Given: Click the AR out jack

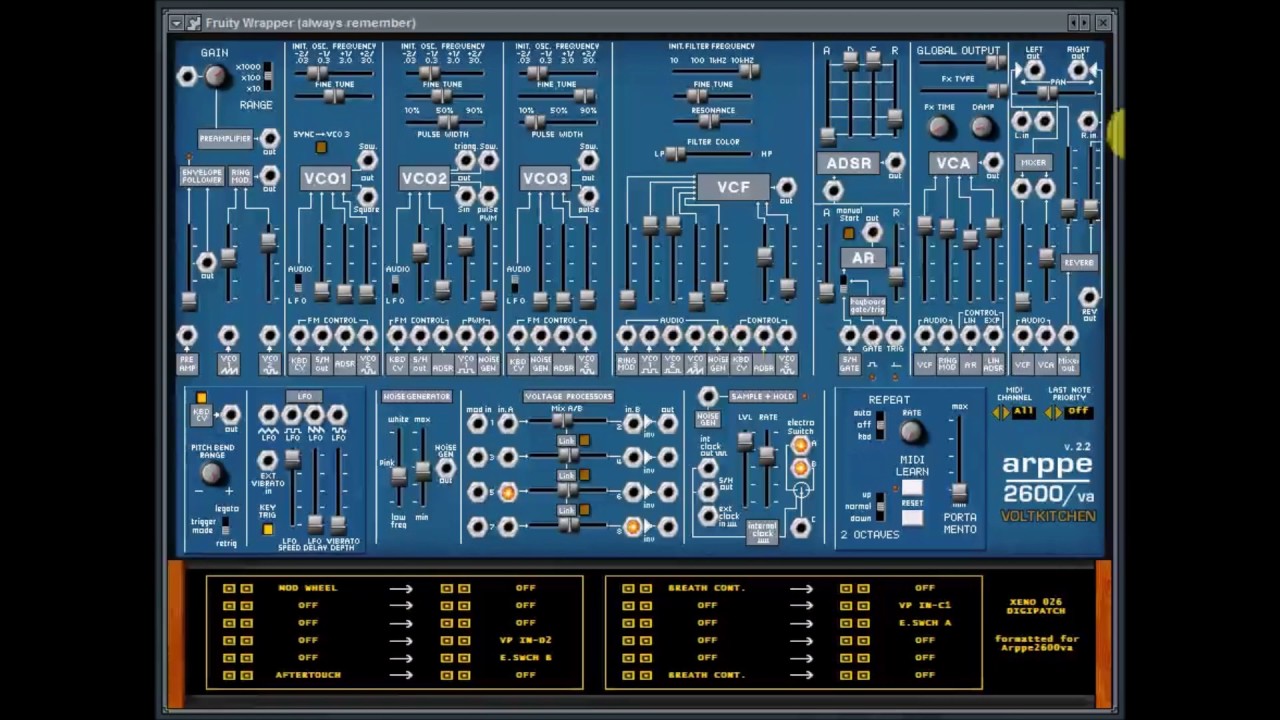Looking at the screenshot, I should [x=872, y=232].
